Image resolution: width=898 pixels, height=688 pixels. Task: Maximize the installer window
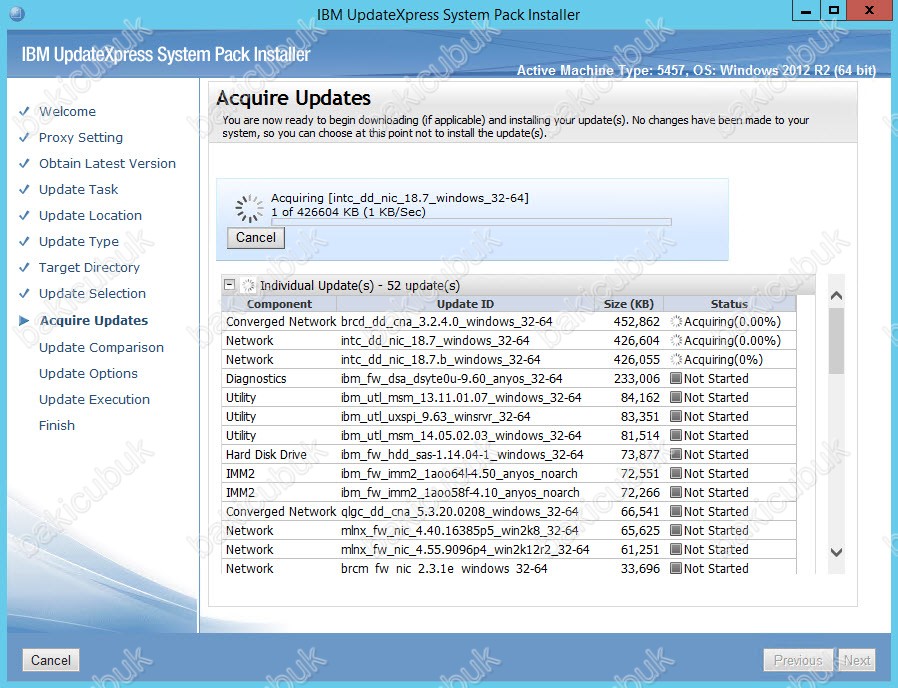pyautogui.click(x=834, y=10)
